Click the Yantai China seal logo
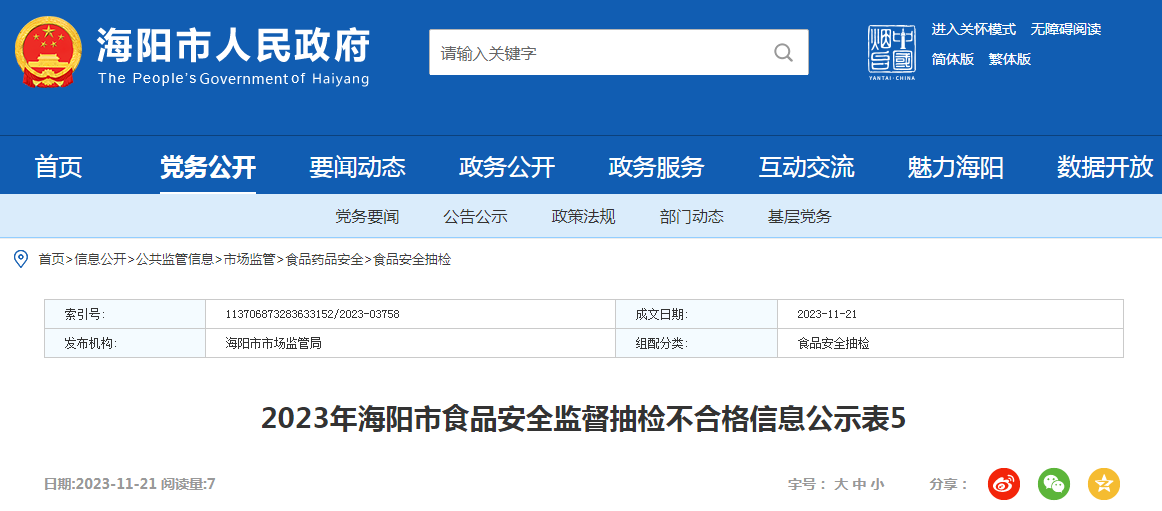 (892, 53)
